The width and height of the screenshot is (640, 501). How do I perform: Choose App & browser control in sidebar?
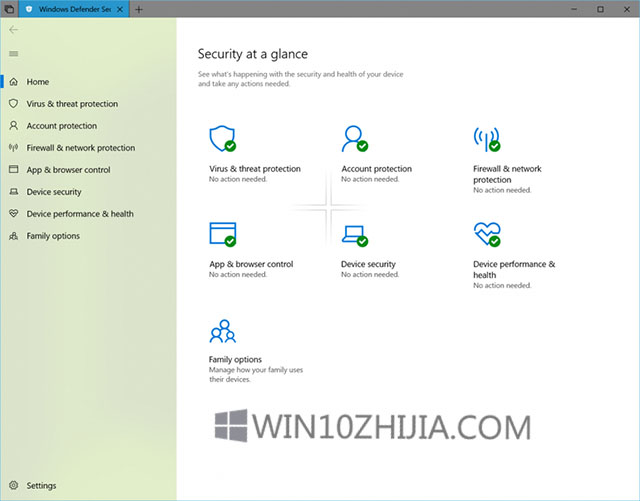[69, 170]
